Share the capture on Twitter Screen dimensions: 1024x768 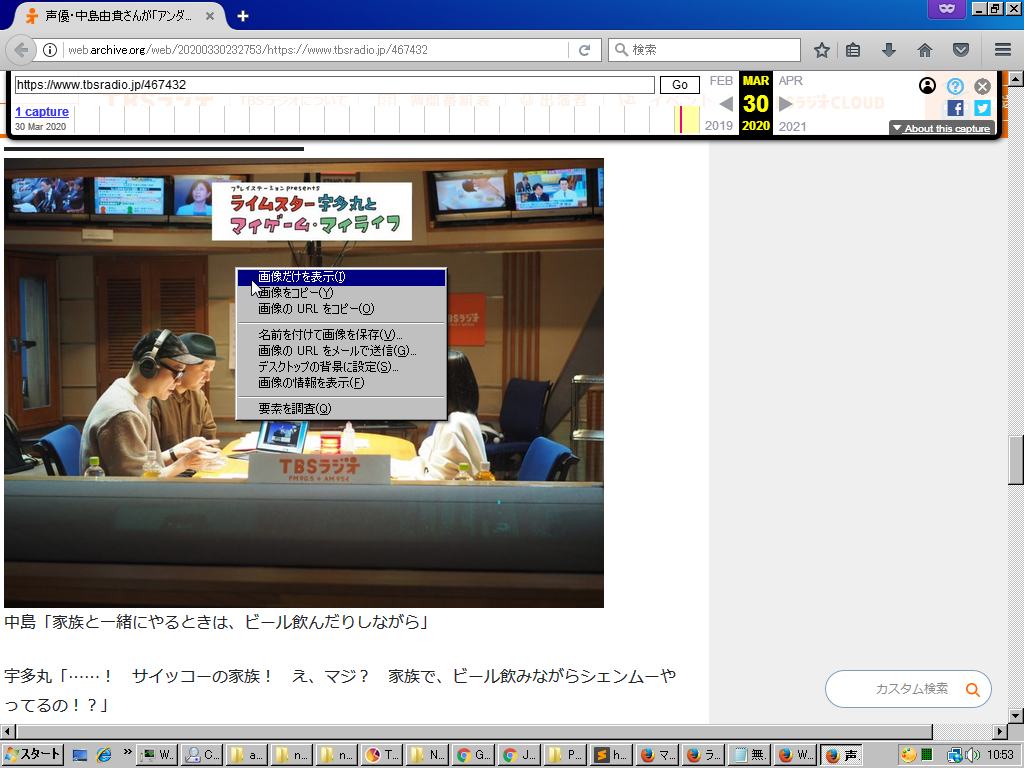[982, 108]
